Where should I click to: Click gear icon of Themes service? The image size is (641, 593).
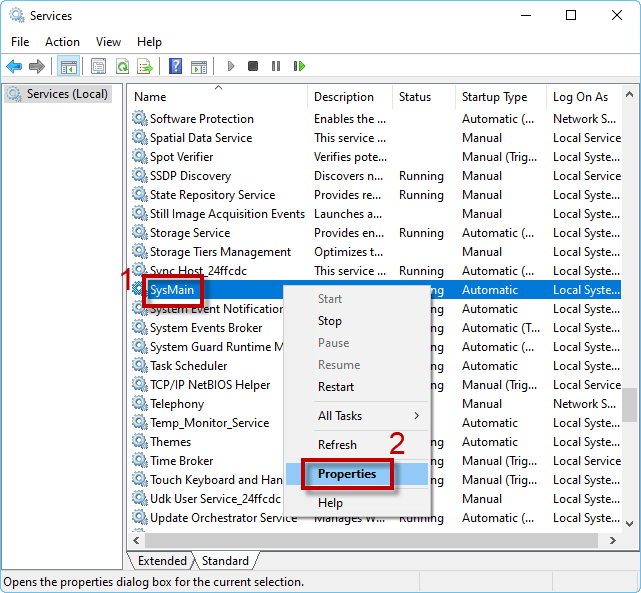pyautogui.click(x=140, y=441)
